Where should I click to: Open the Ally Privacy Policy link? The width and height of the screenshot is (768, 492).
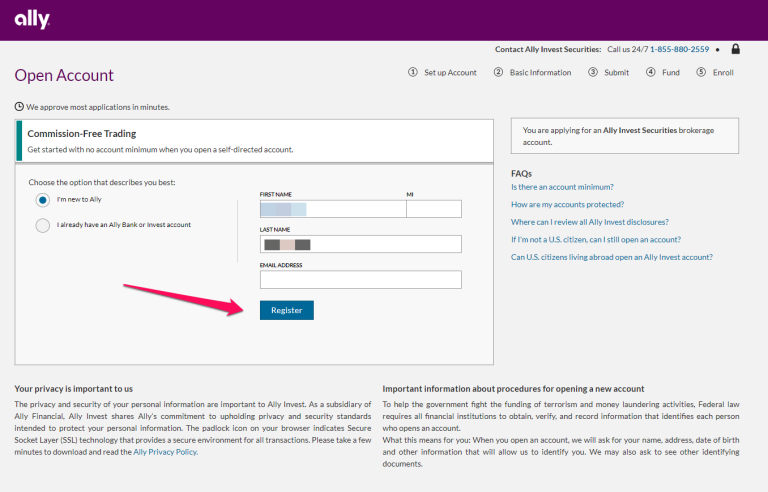tap(163, 452)
